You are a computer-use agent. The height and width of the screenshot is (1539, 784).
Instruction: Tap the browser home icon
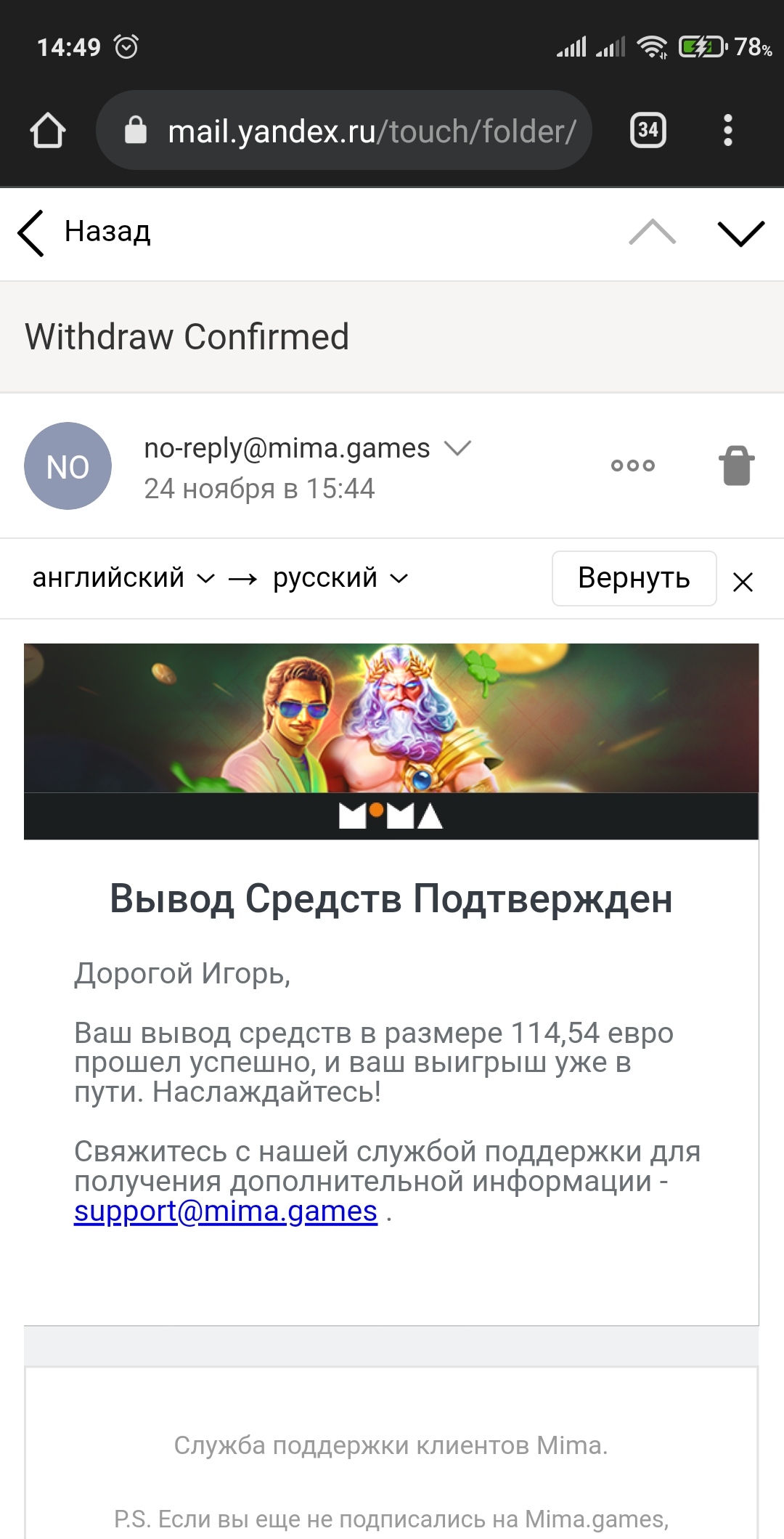click(x=48, y=131)
